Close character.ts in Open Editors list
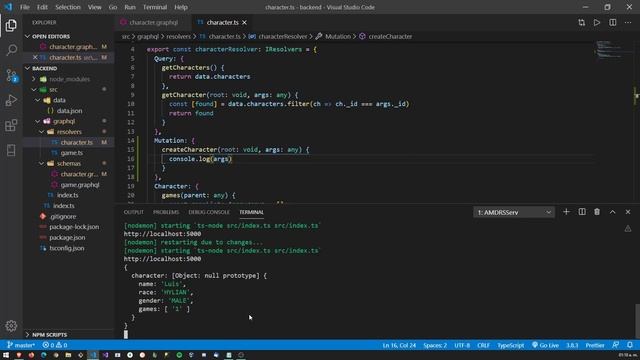Screen dimensions: 640x360 point(35,58)
